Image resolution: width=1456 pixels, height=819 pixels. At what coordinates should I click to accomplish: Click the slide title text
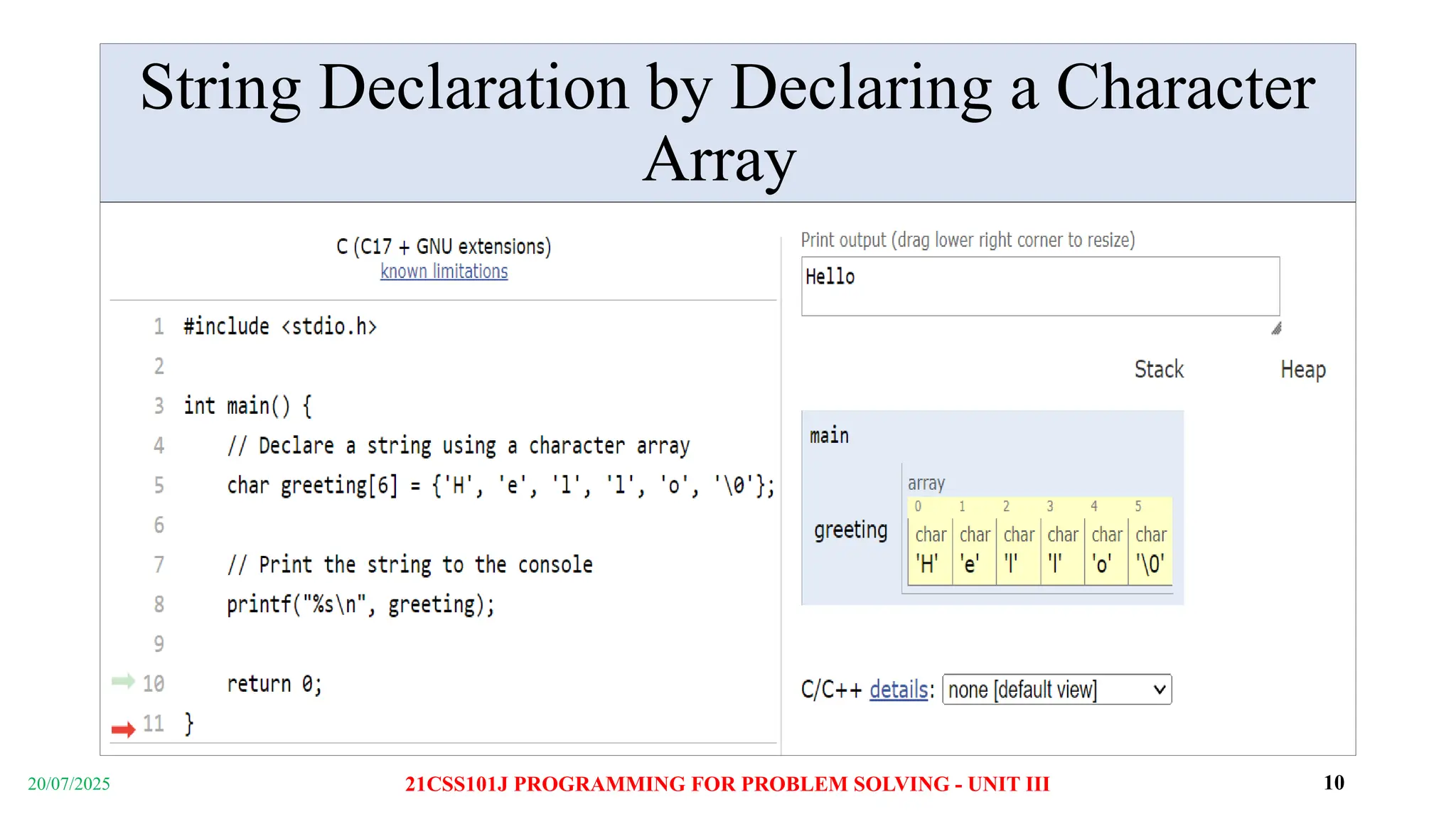[x=727, y=123]
